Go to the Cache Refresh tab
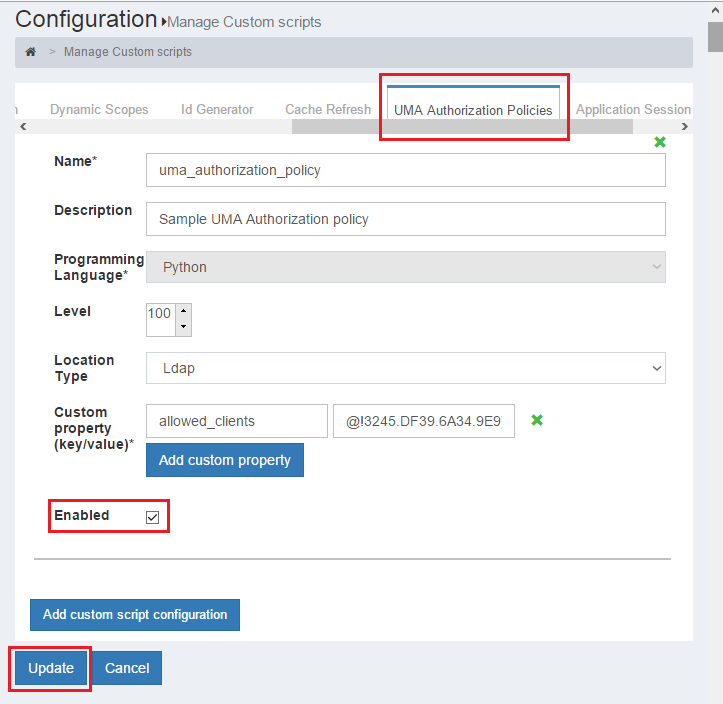This screenshot has height=704, width=723. (x=328, y=110)
